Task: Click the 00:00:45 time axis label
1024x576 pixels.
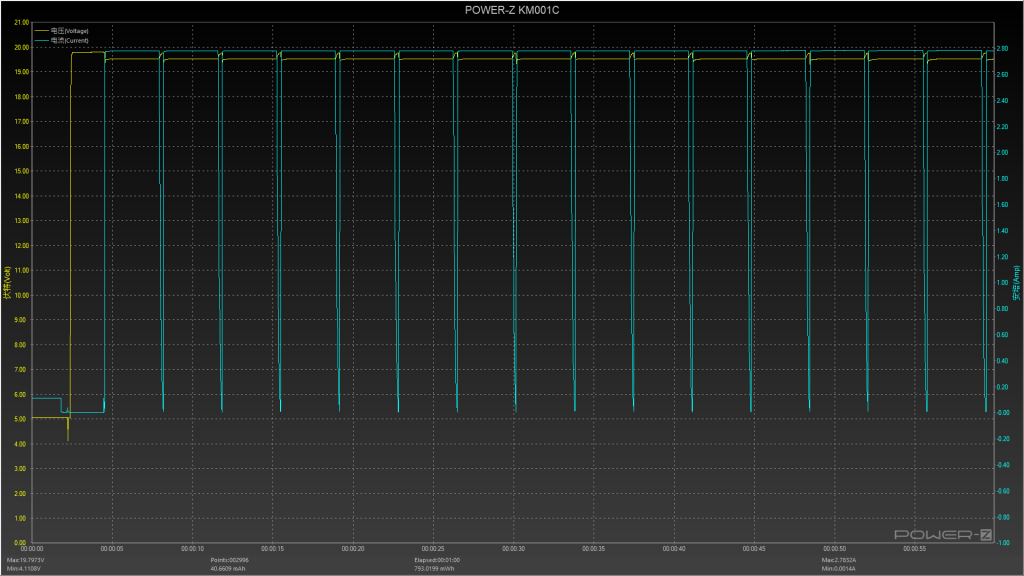Action: 754,549
